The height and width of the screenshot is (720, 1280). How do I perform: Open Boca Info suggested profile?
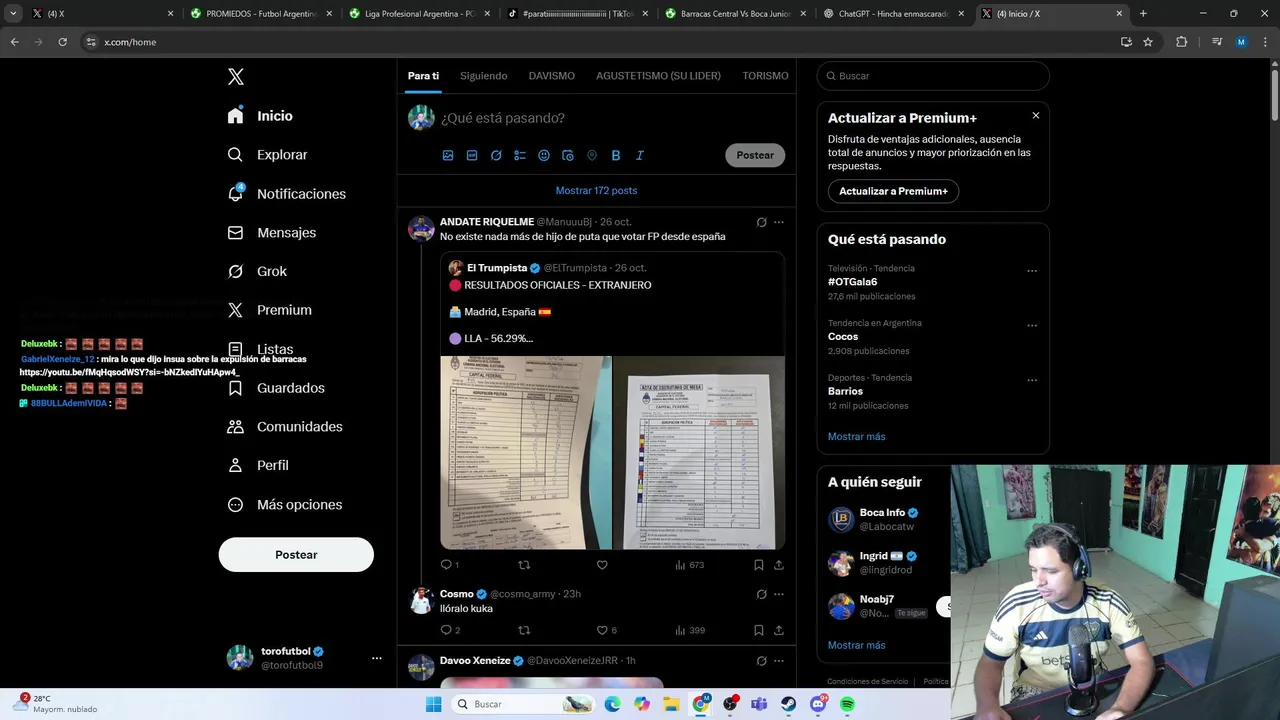881,513
